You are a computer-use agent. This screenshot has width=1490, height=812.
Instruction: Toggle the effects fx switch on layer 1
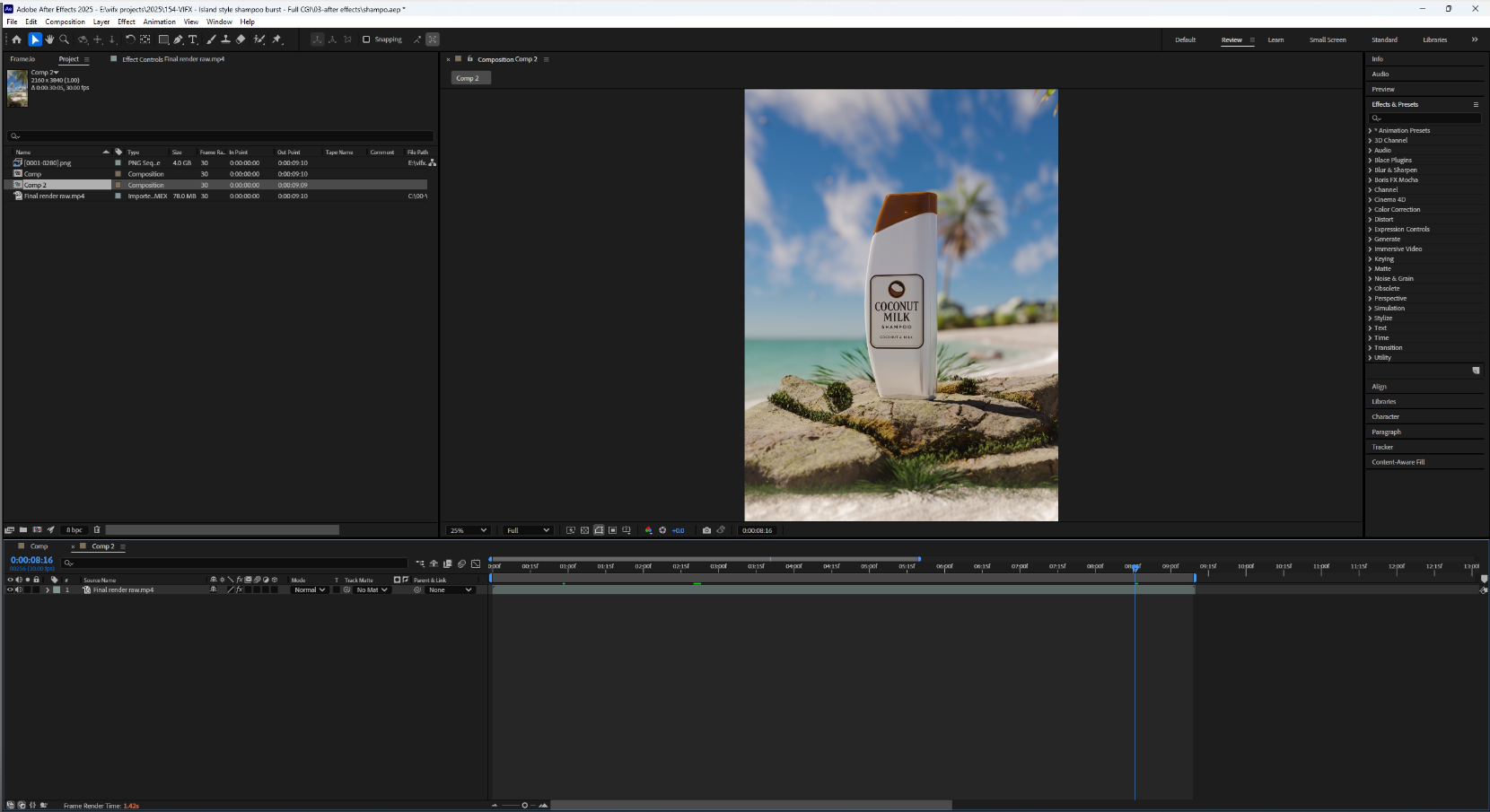[x=240, y=589]
